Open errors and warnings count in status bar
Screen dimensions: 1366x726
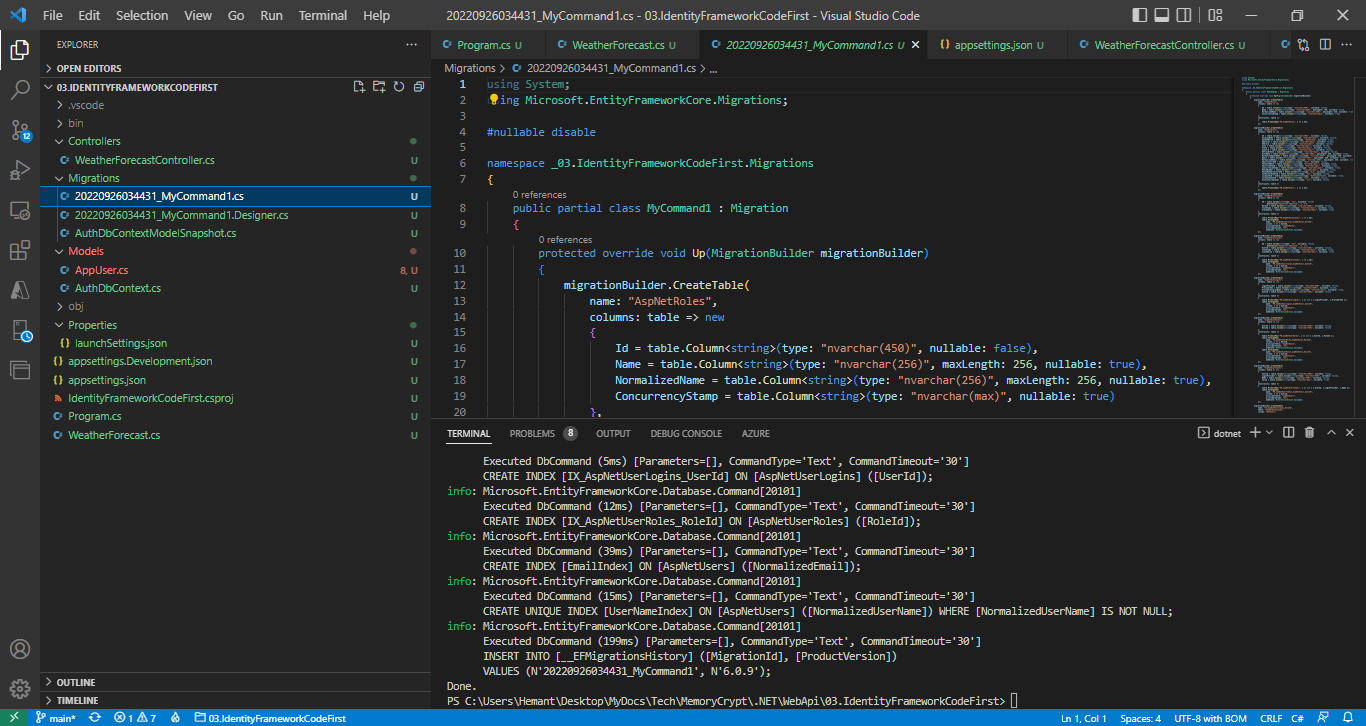click(135, 718)
